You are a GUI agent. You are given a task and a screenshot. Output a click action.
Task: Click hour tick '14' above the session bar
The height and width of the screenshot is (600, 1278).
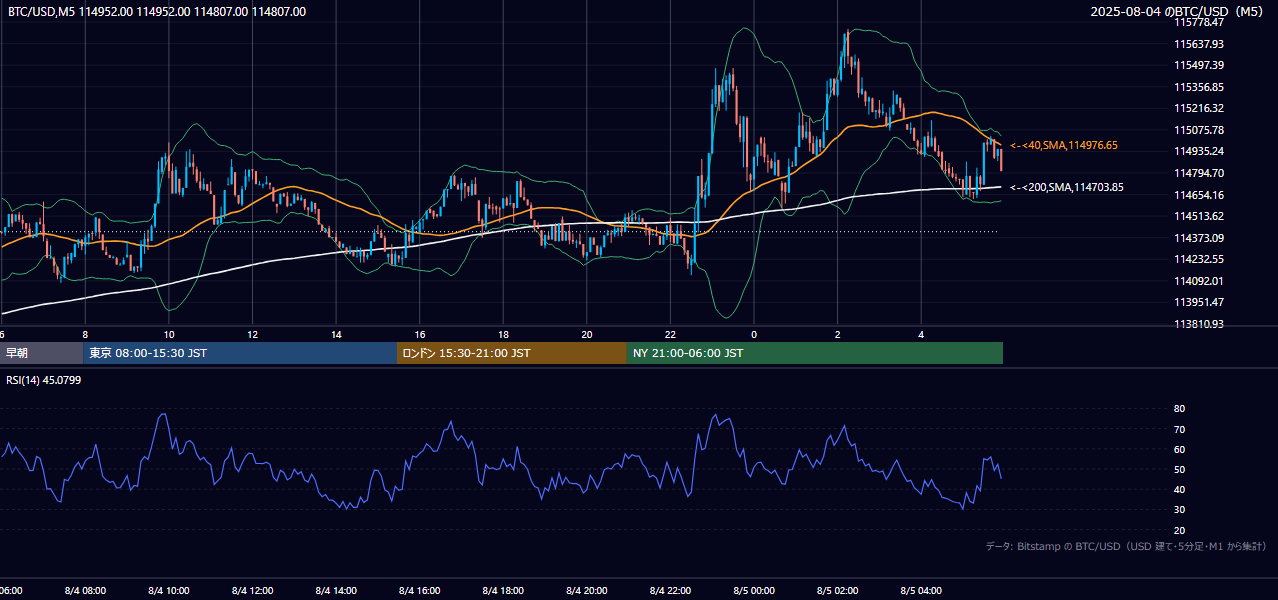coord(337,334)
